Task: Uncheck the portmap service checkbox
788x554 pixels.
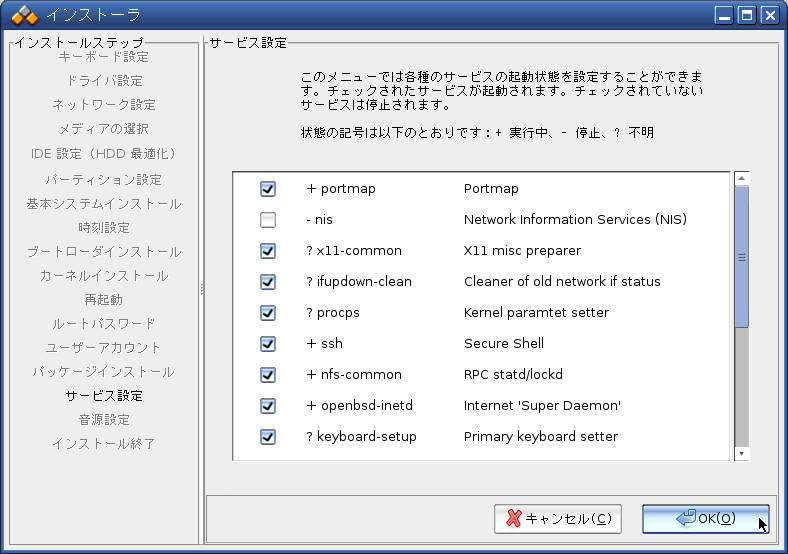Action: [268, 189]
